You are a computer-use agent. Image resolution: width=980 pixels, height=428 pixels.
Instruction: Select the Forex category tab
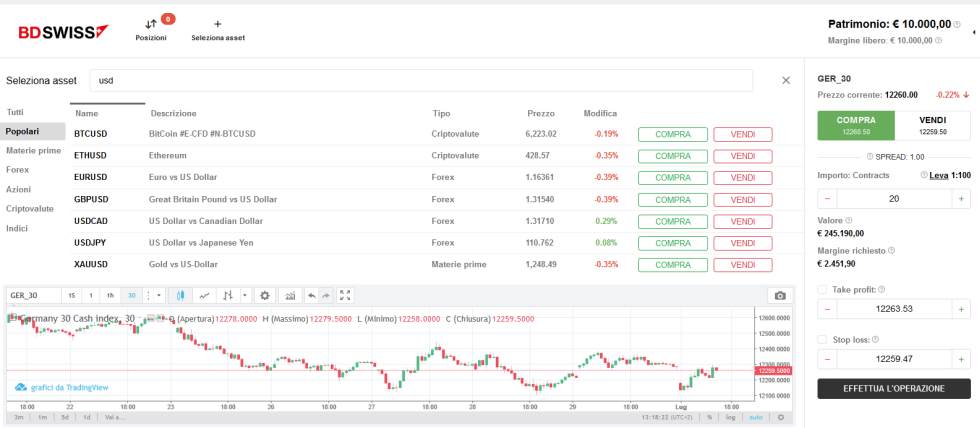(x=18, y=169)
